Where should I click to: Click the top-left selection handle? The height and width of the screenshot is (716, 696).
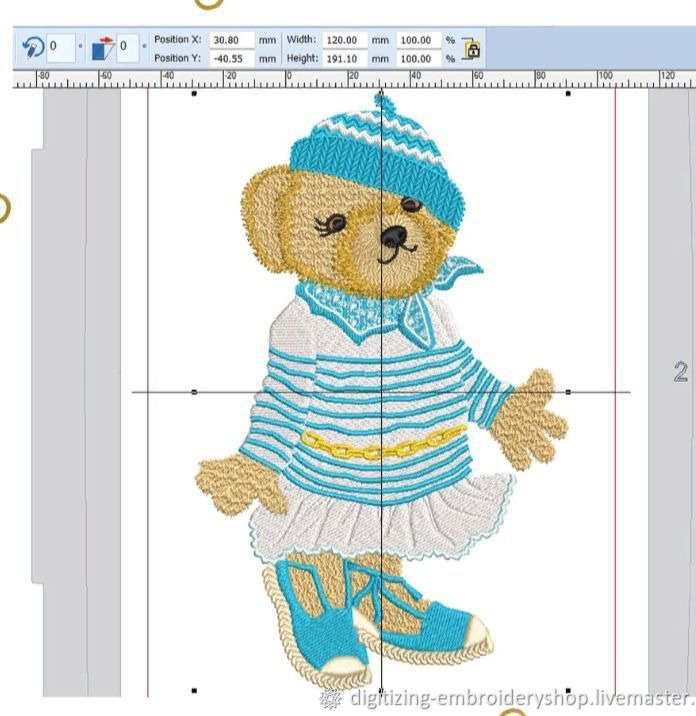[194, 94]
